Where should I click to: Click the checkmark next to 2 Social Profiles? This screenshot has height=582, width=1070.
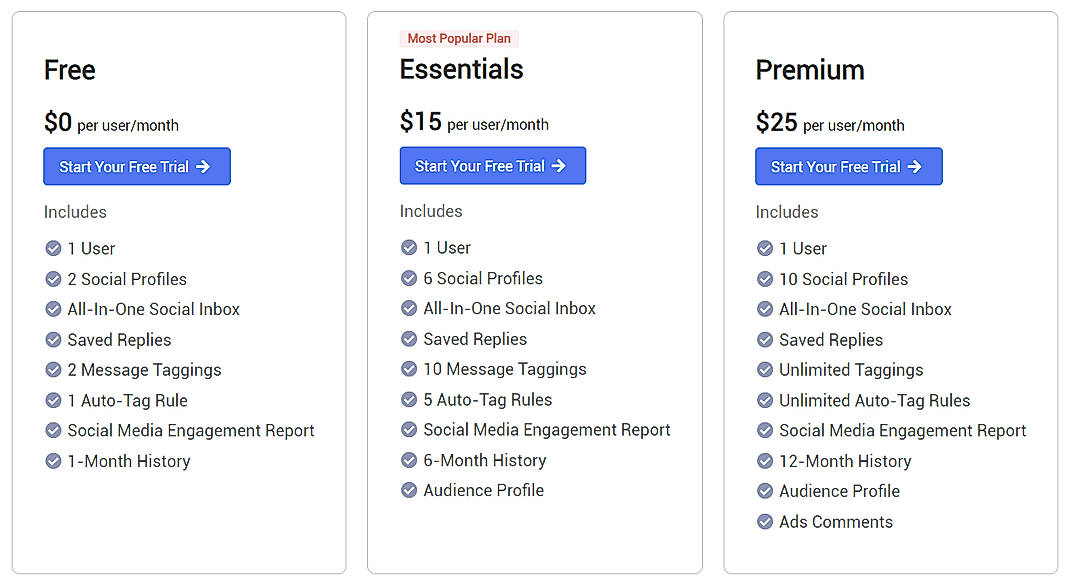[x=54, y=279]
